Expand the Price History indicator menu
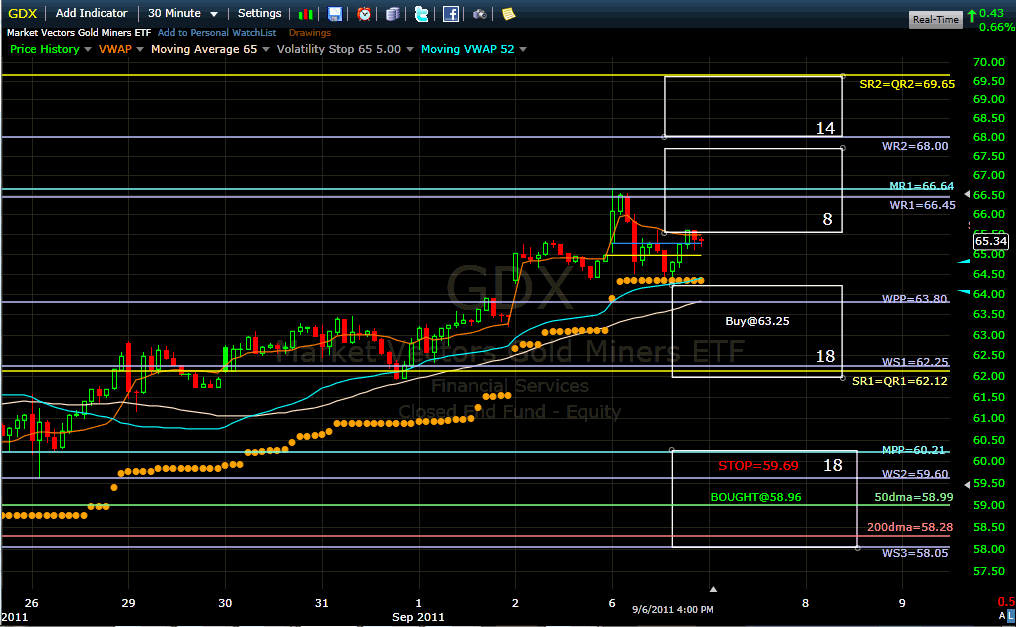Screen dimensions: 1016x627 pyautogui.click(x=50, y=49)
